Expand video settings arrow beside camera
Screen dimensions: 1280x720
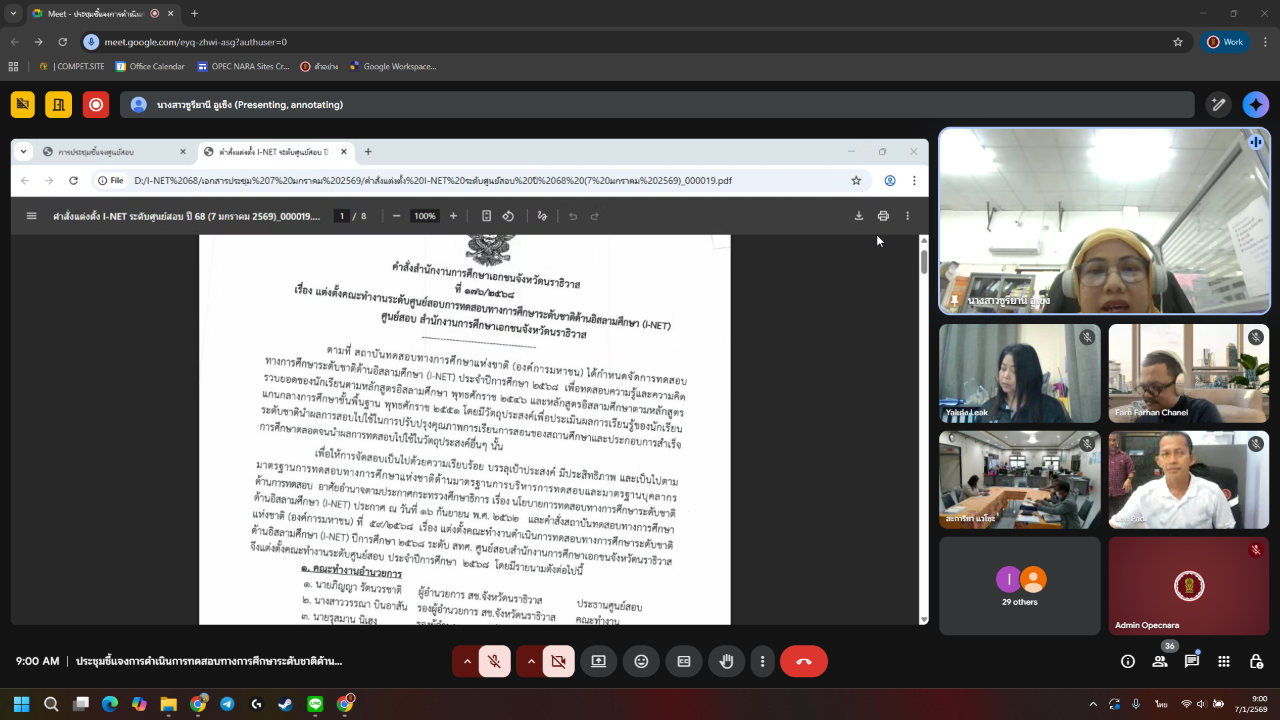(x=530, y=661)
